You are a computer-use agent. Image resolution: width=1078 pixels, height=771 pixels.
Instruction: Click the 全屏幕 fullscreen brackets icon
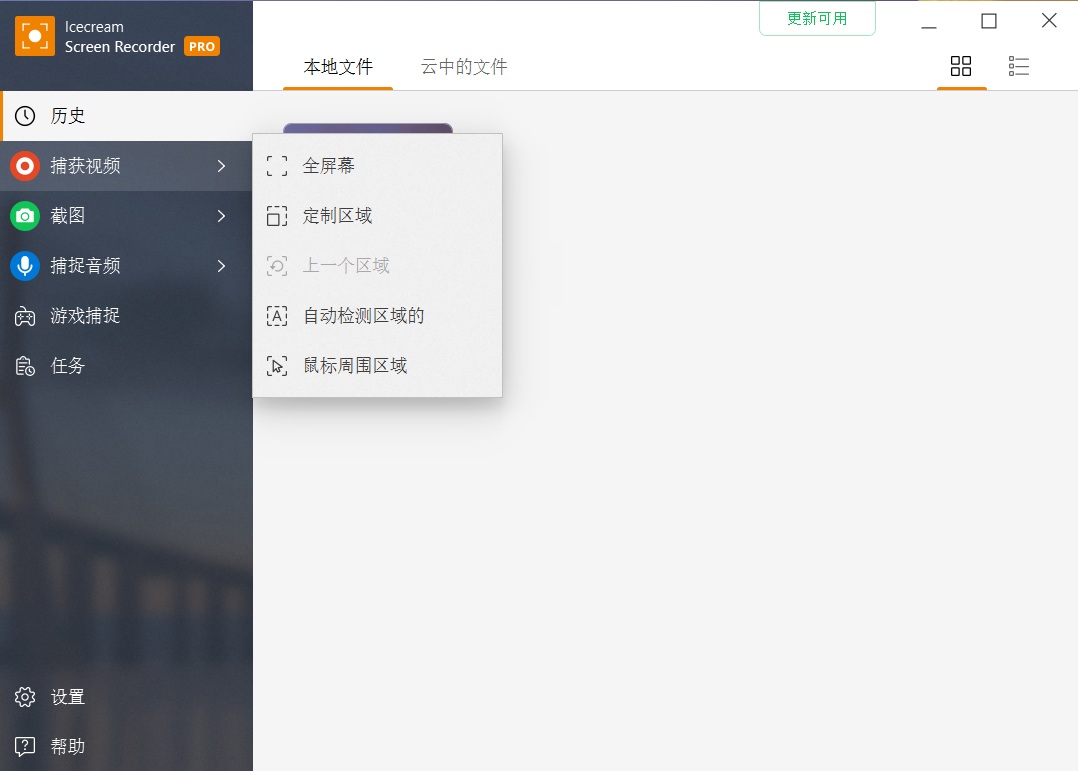[277, 166]
